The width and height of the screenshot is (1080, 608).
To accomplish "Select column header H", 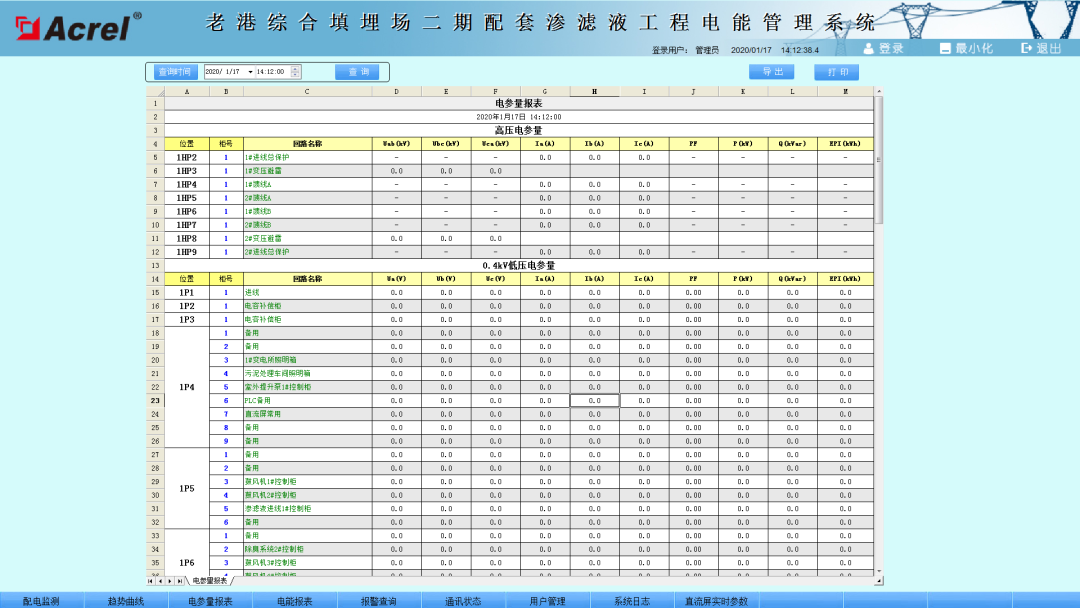I will 594,92.
